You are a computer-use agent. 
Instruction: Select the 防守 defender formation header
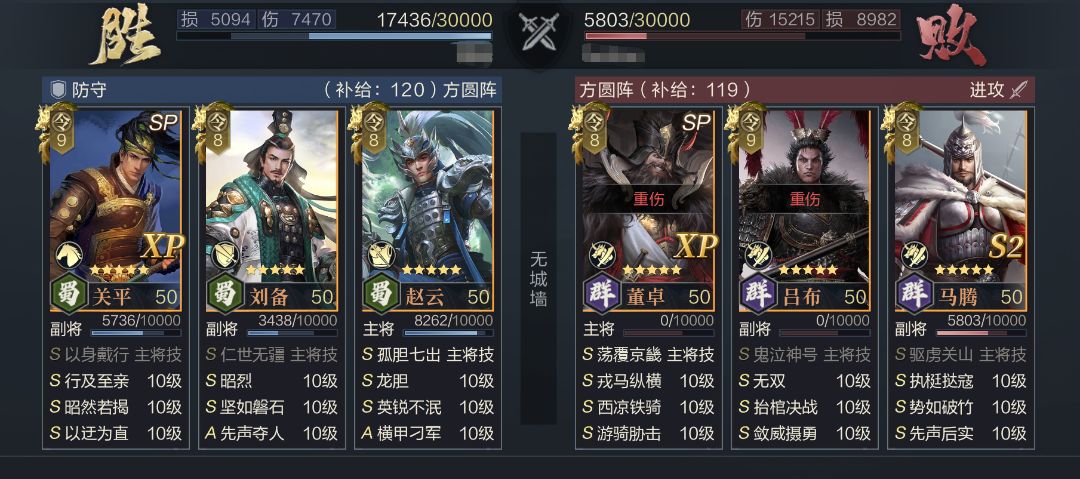[271, 90]
